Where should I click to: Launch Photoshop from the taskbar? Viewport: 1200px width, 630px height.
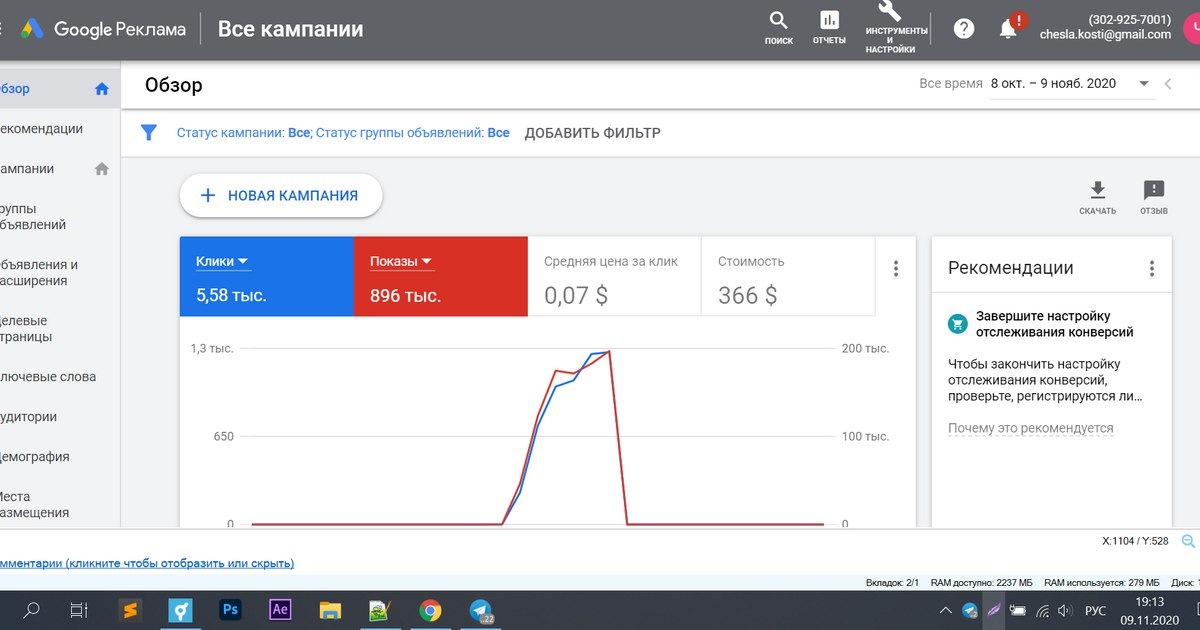click(230, 610)
